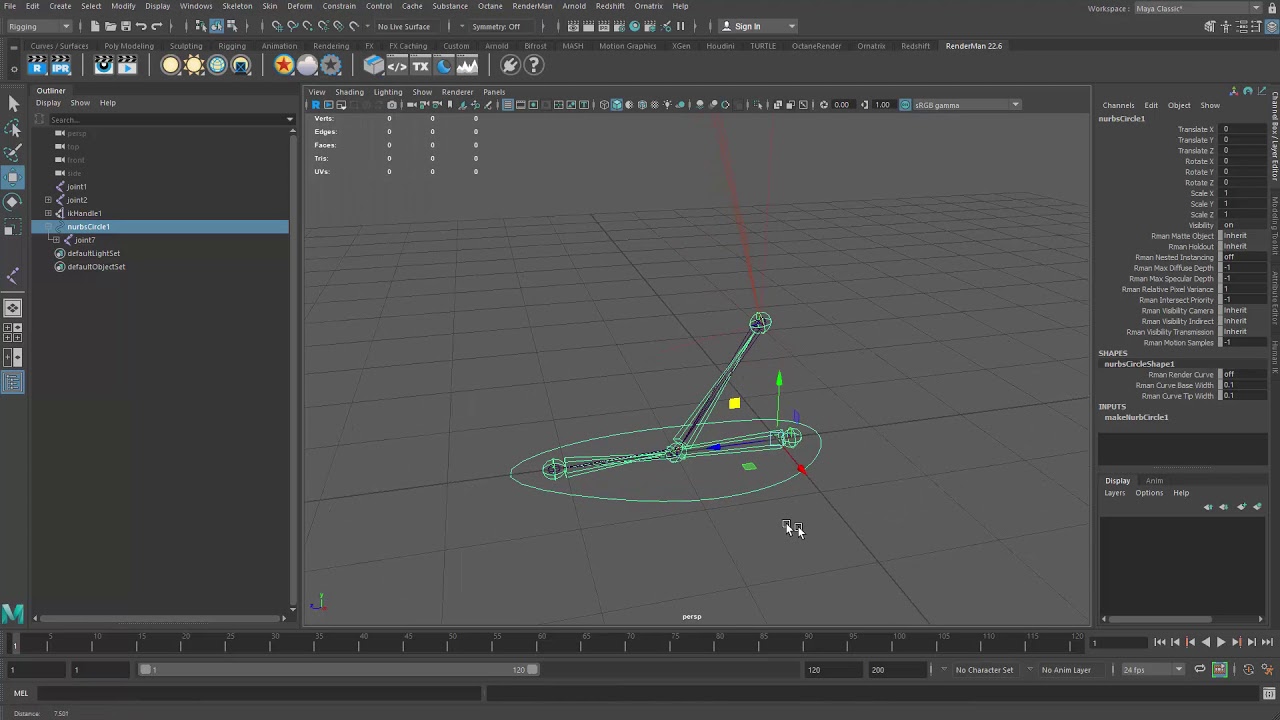Open the Animation shelf tab

coord(279,46)
